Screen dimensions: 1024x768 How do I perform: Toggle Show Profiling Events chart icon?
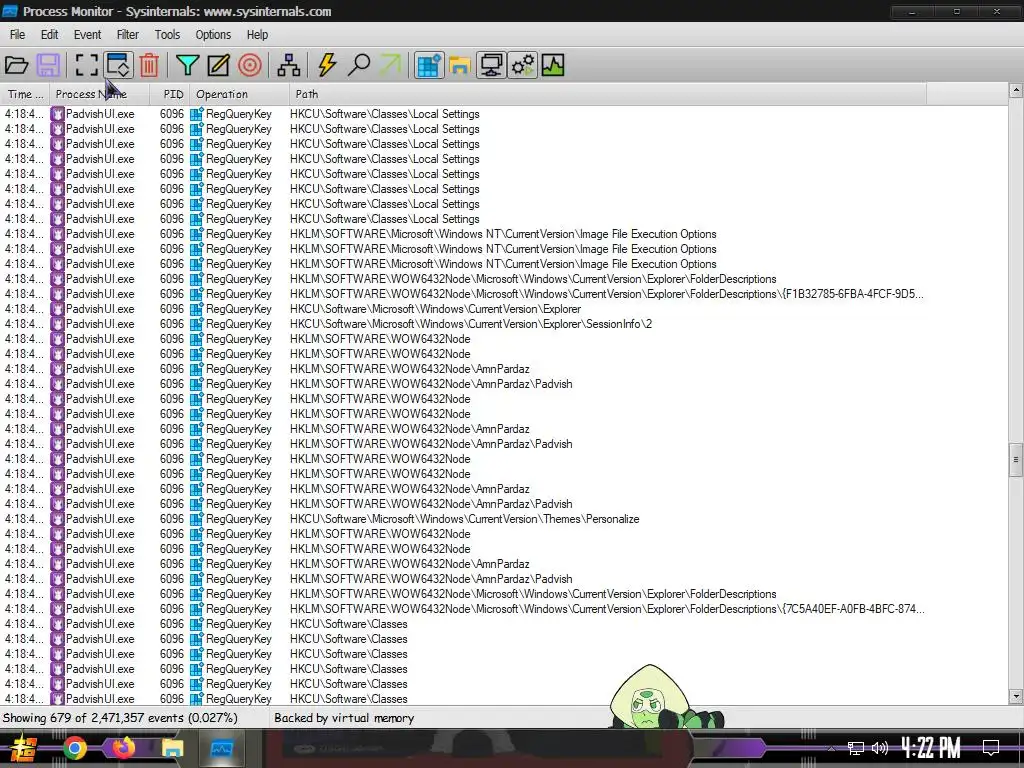(552, 65)
